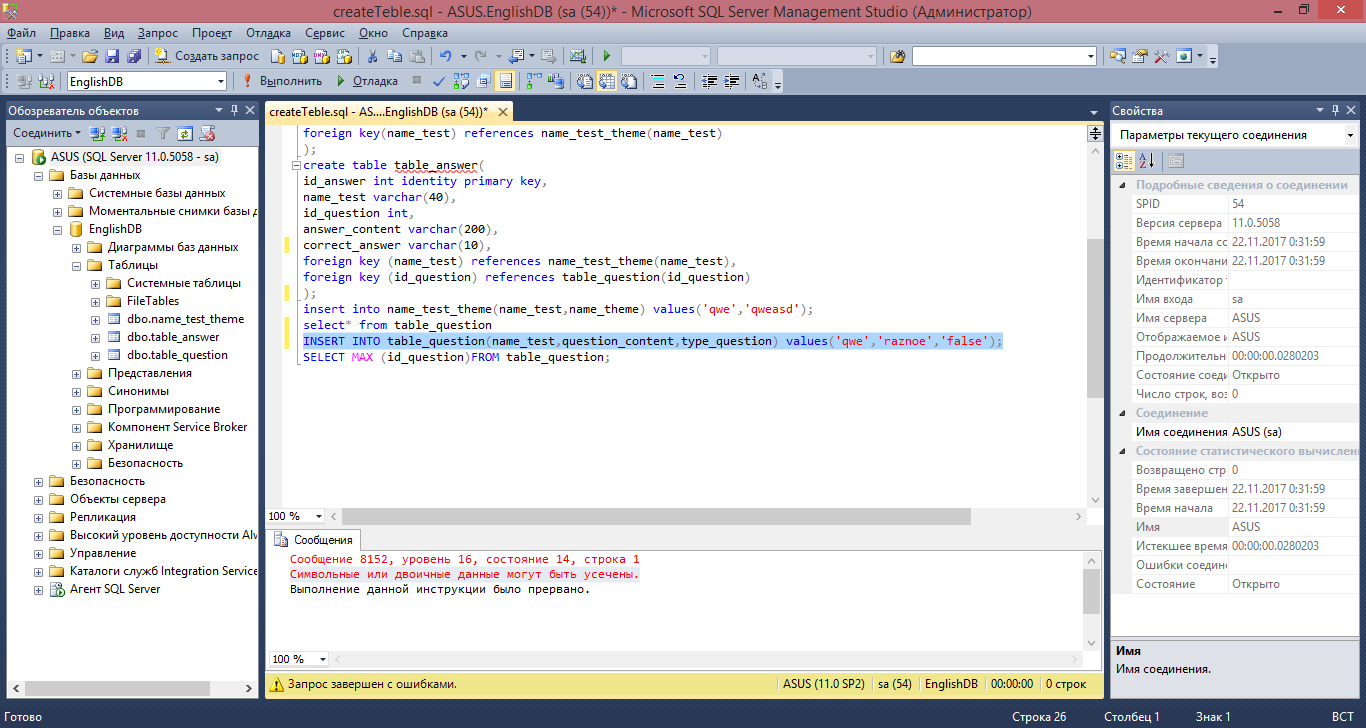Screen dimensions: 1366x728
Task: Click the DMX query icon
Action: [321, 56]
